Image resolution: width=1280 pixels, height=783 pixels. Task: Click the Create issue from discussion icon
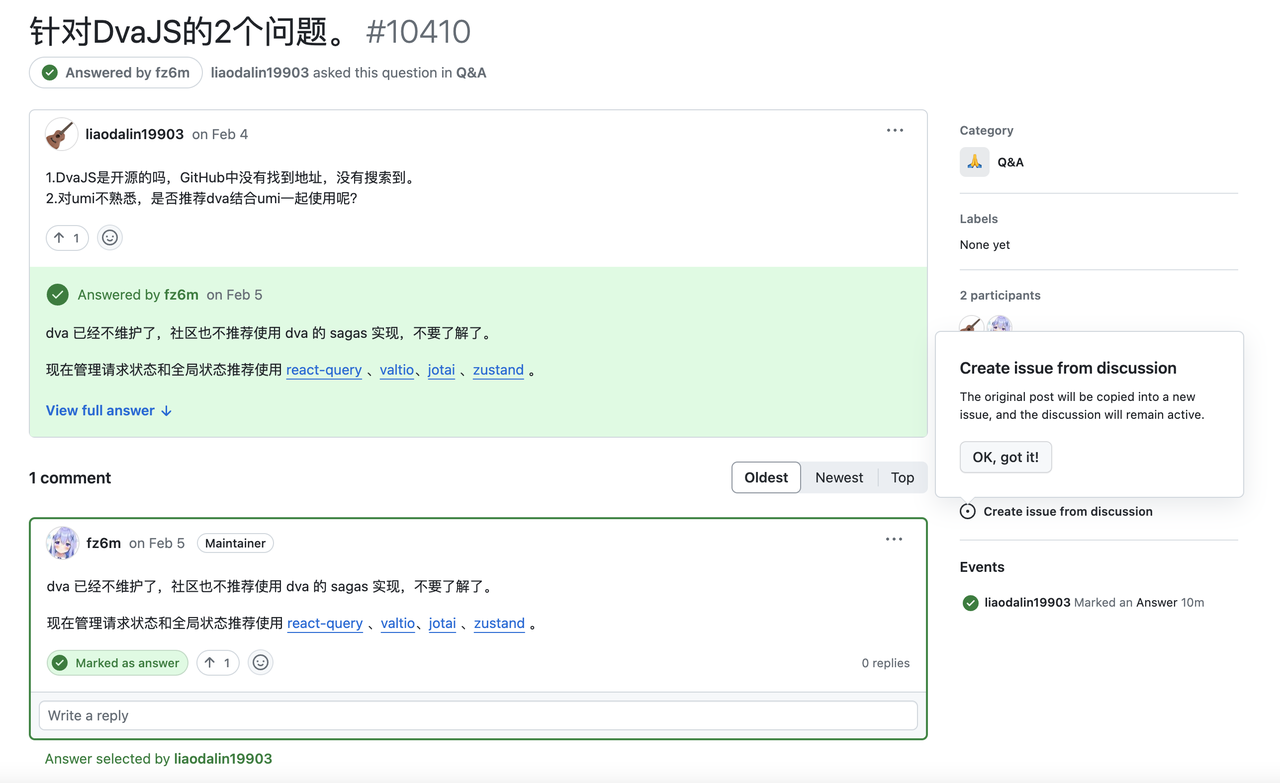point(968,511)
